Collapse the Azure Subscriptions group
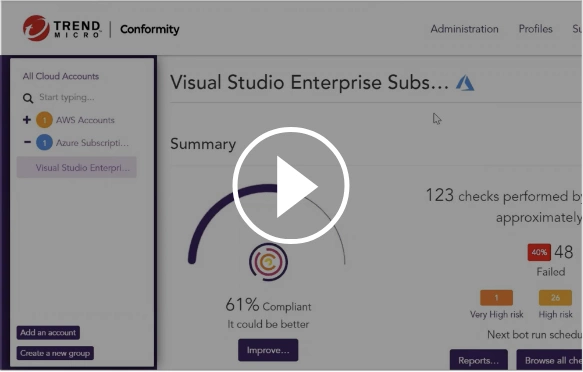 click(x=27, y=142)
